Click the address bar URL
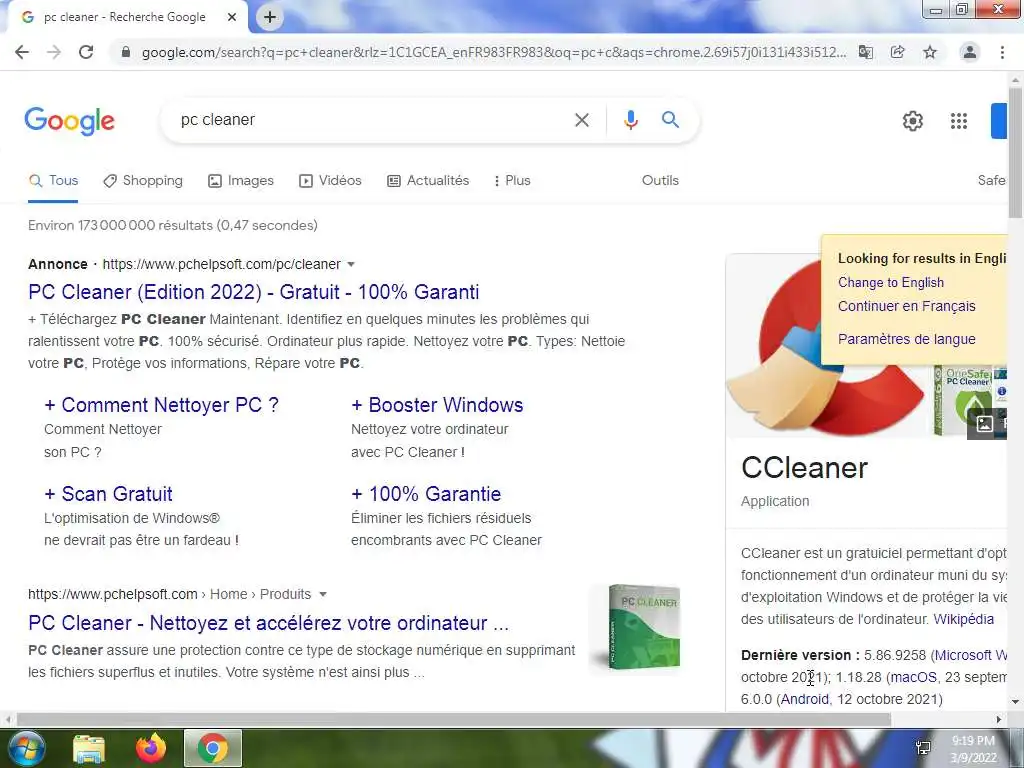This screenshot has height=768, width=1024. [x=494, y=52]
